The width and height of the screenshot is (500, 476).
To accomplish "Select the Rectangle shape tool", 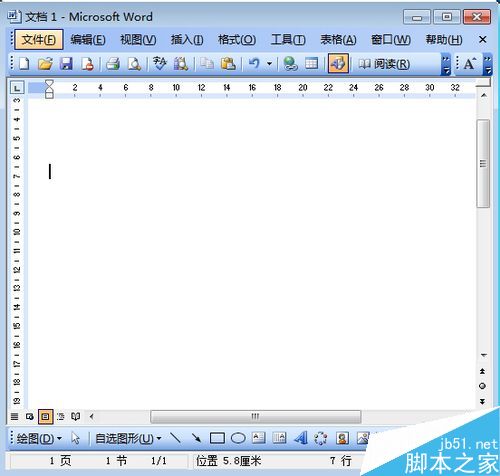I will (x=217, y=438).
